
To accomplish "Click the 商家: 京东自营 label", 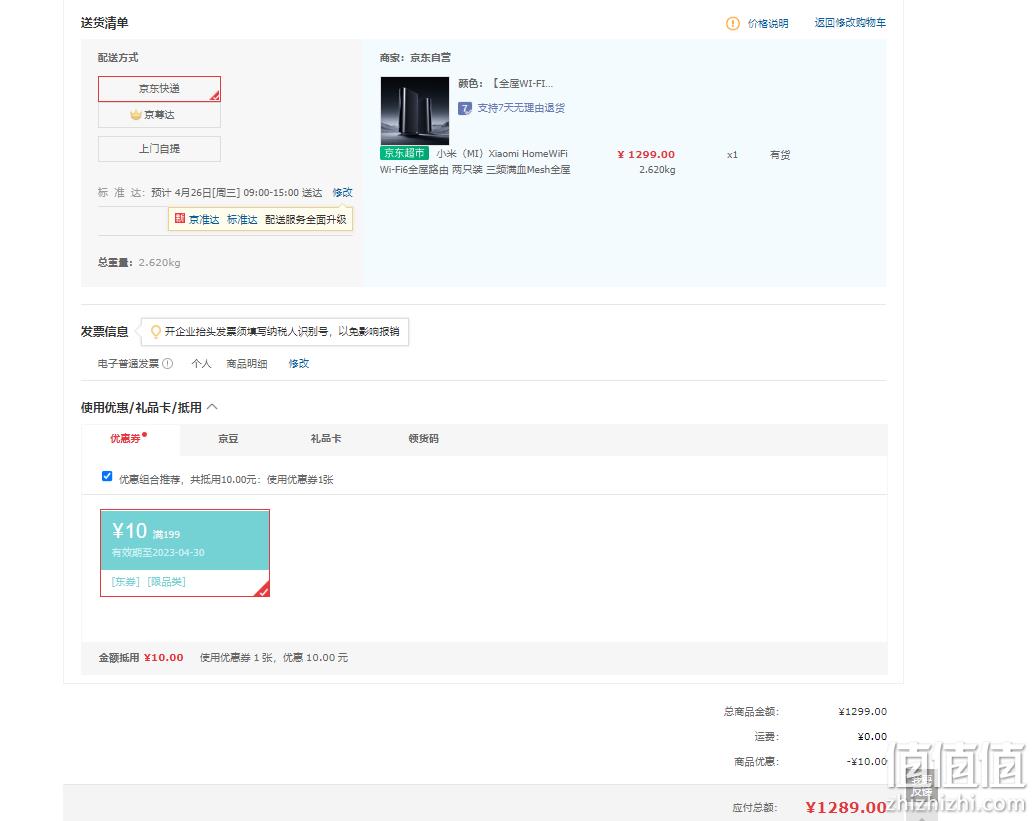I will (x=415, y=57).
